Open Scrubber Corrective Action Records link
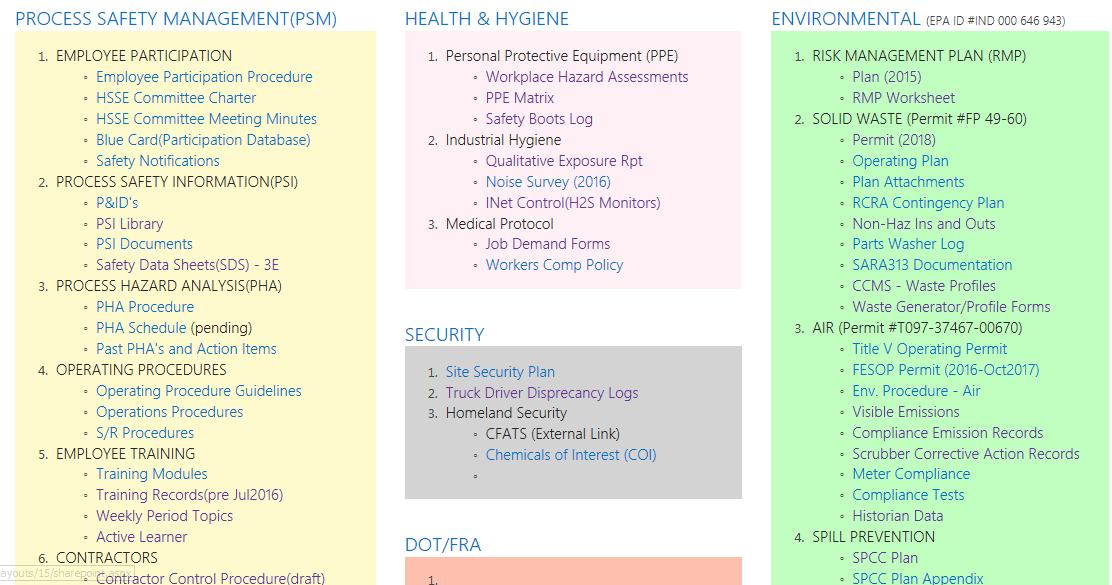Screen dimensions: 1112x585 [x=965, y=454]
